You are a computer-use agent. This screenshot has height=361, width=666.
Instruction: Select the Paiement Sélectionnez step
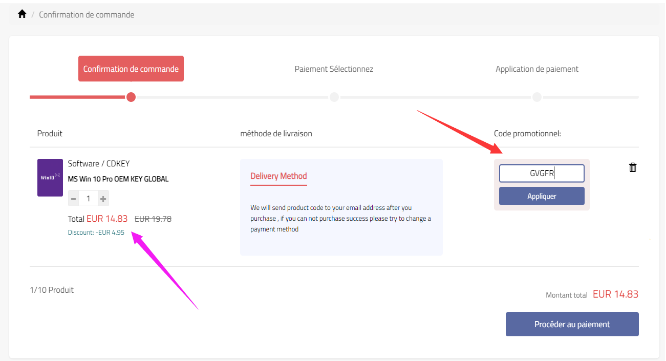tap(334, 69)
